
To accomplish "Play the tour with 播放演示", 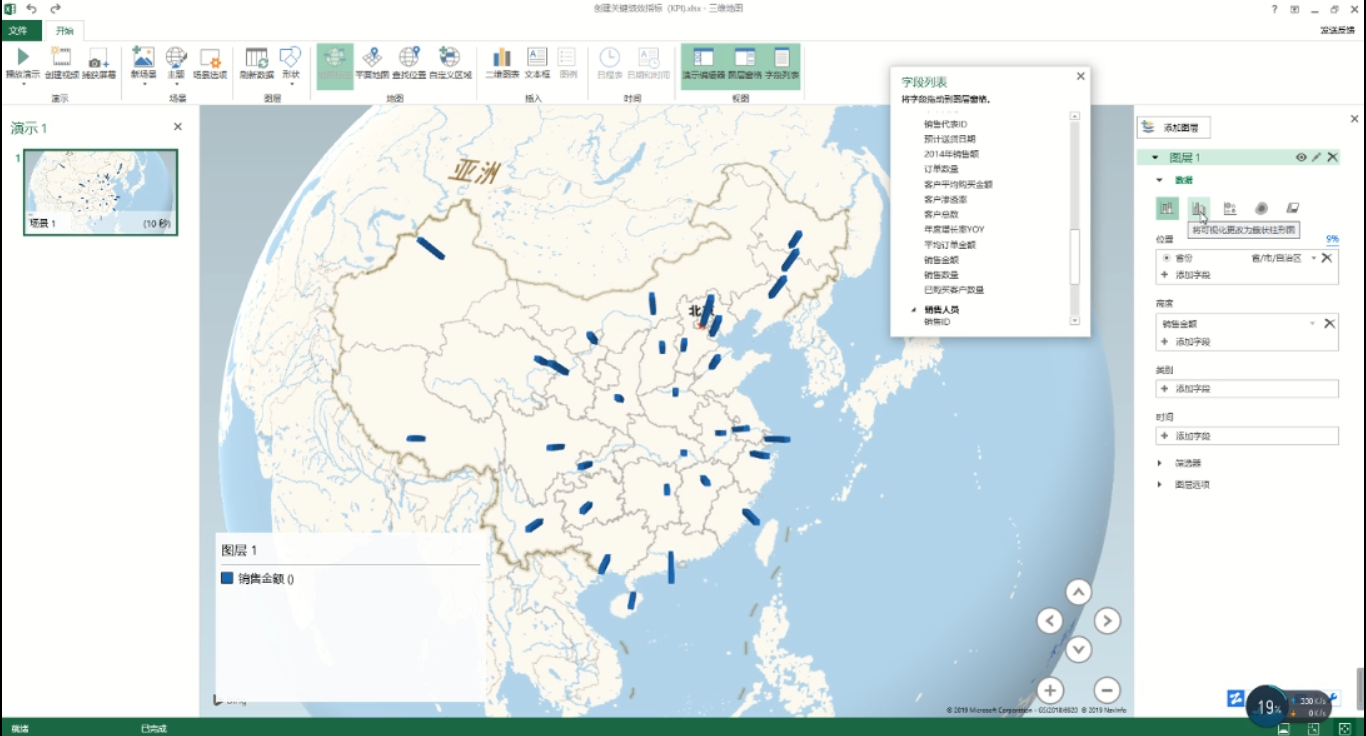I will [23, 62].
